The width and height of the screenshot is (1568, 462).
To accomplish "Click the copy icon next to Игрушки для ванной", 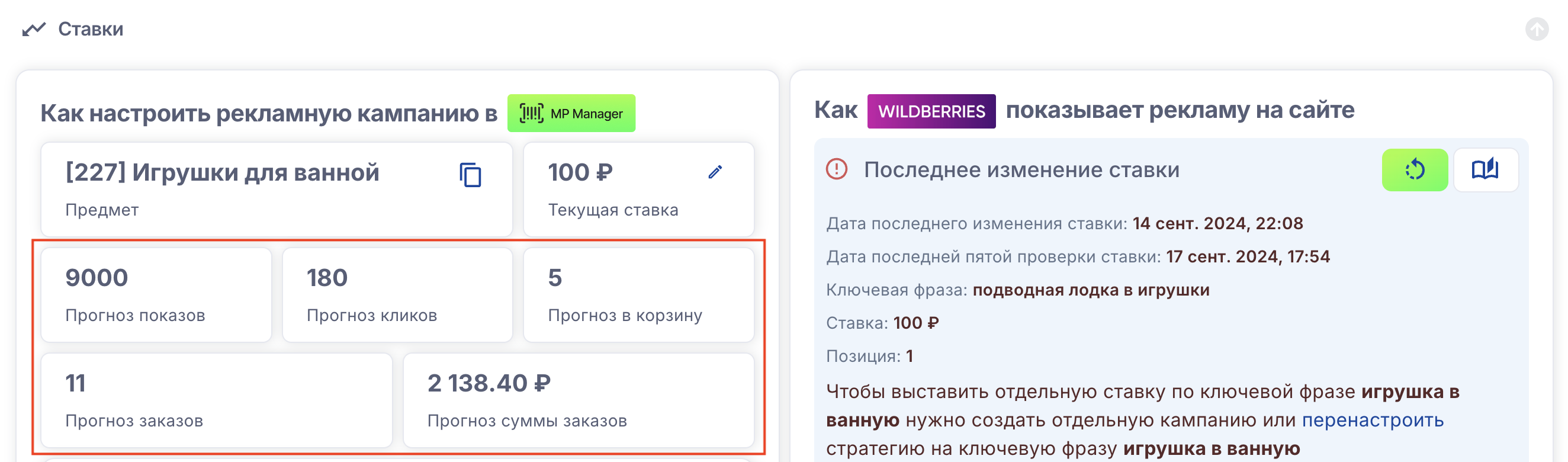I will (x=470, y=175).
